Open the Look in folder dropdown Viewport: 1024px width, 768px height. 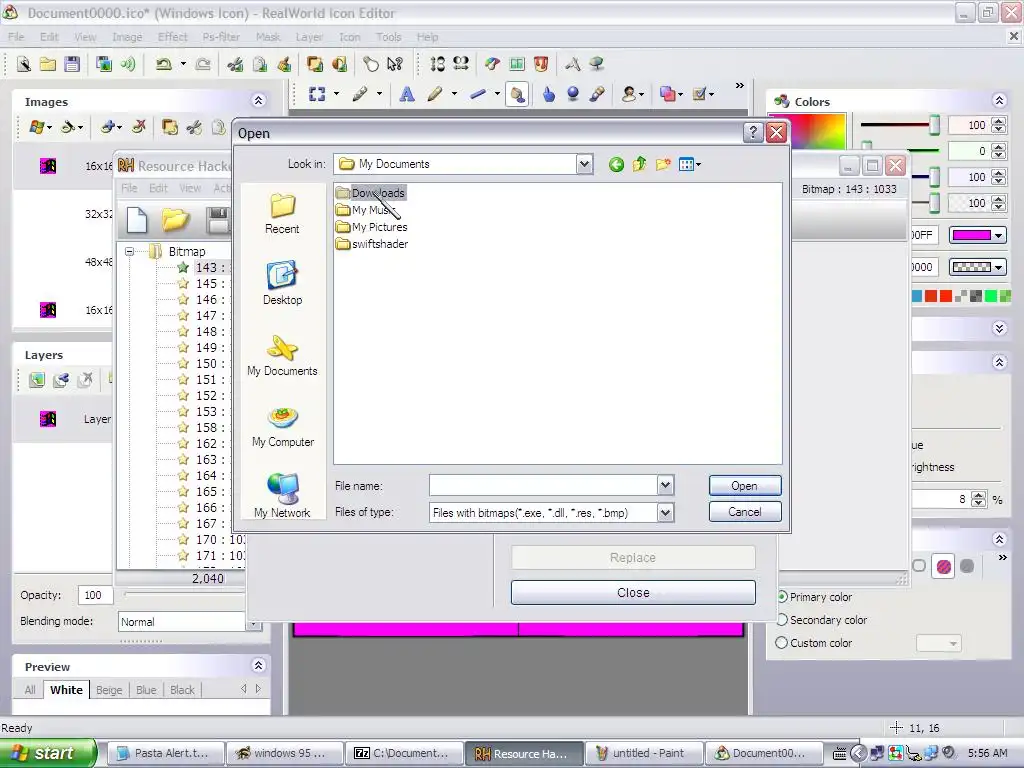pos(584,164)
